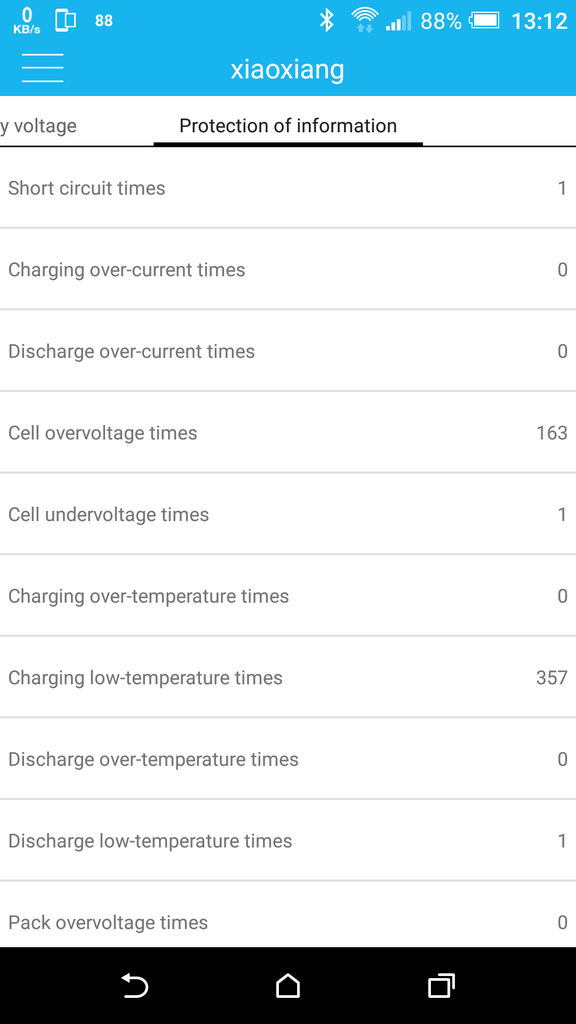576x1024 pixels.
Task: Tap the battery status icon
Action: [485, 21]
